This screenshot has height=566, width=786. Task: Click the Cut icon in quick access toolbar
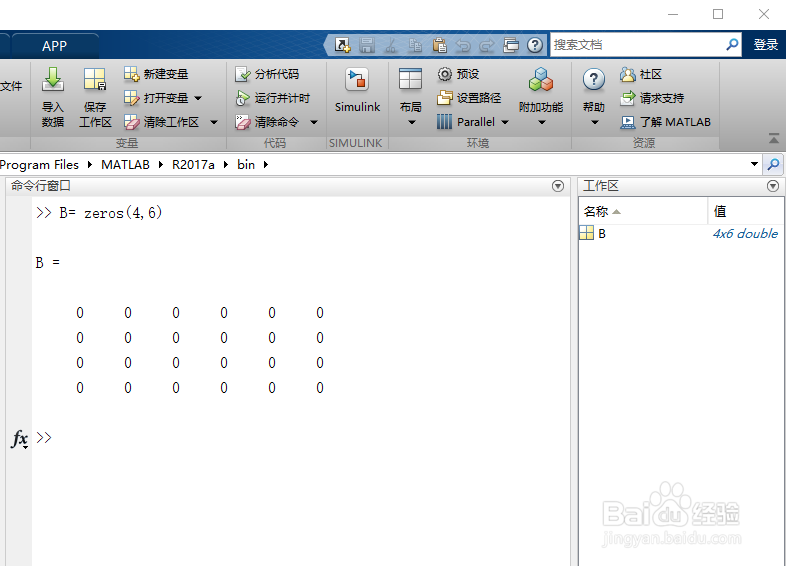pos(390,45)
